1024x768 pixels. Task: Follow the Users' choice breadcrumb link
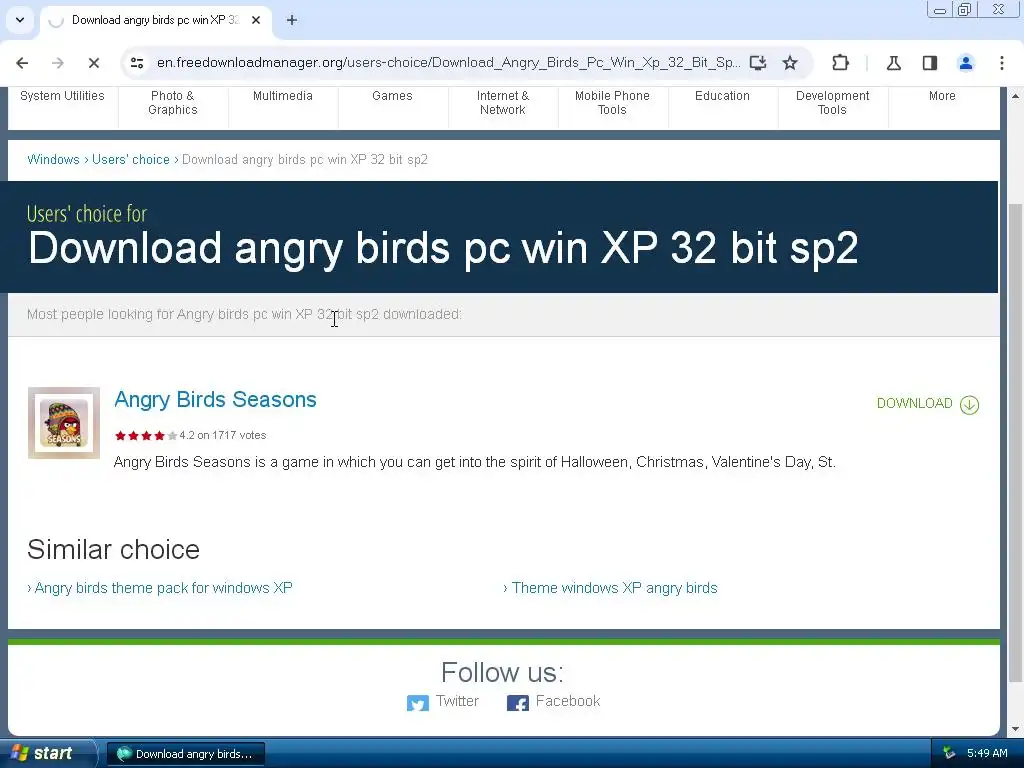coord(131,159)
